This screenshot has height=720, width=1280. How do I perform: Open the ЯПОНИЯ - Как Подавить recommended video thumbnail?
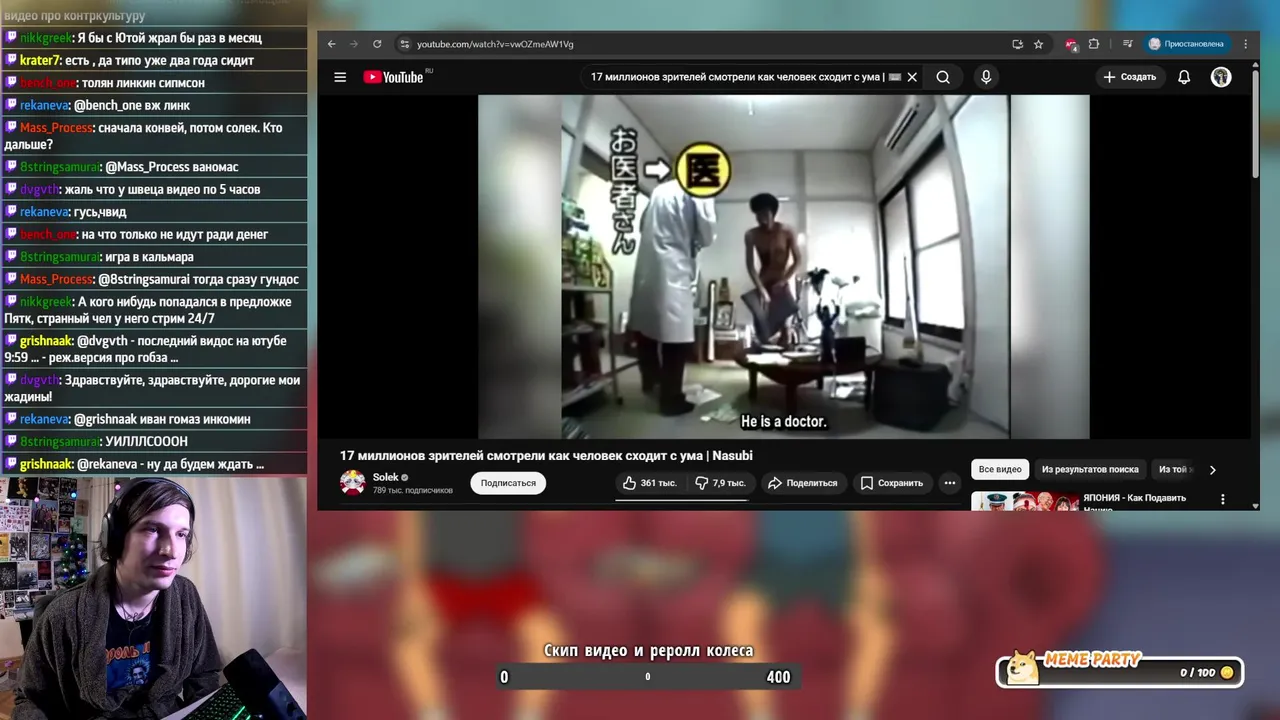[x=1024, y=501]
